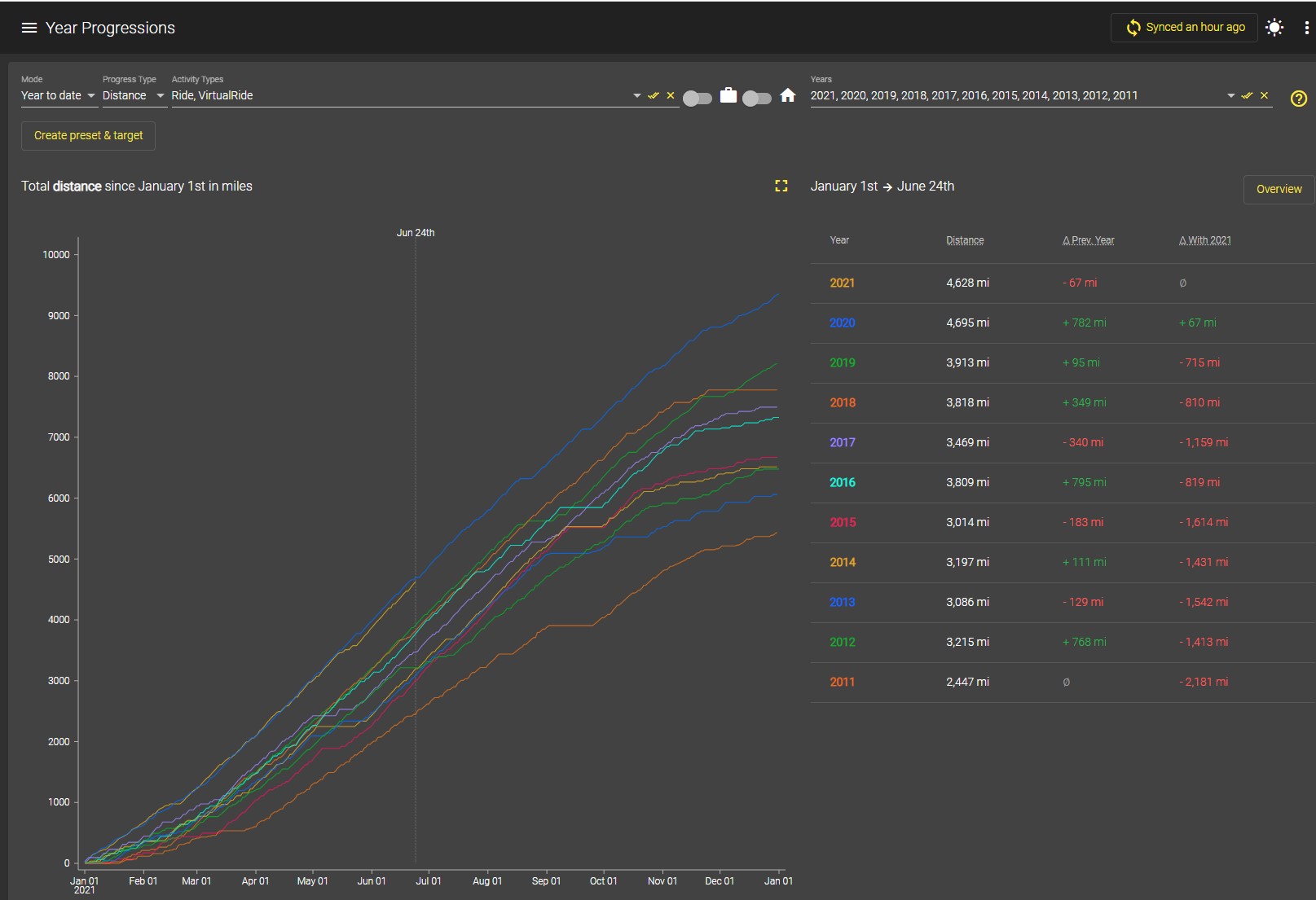Click the home icon next to toggle
The image size is (1316, 900).
(x=787, y=95)
